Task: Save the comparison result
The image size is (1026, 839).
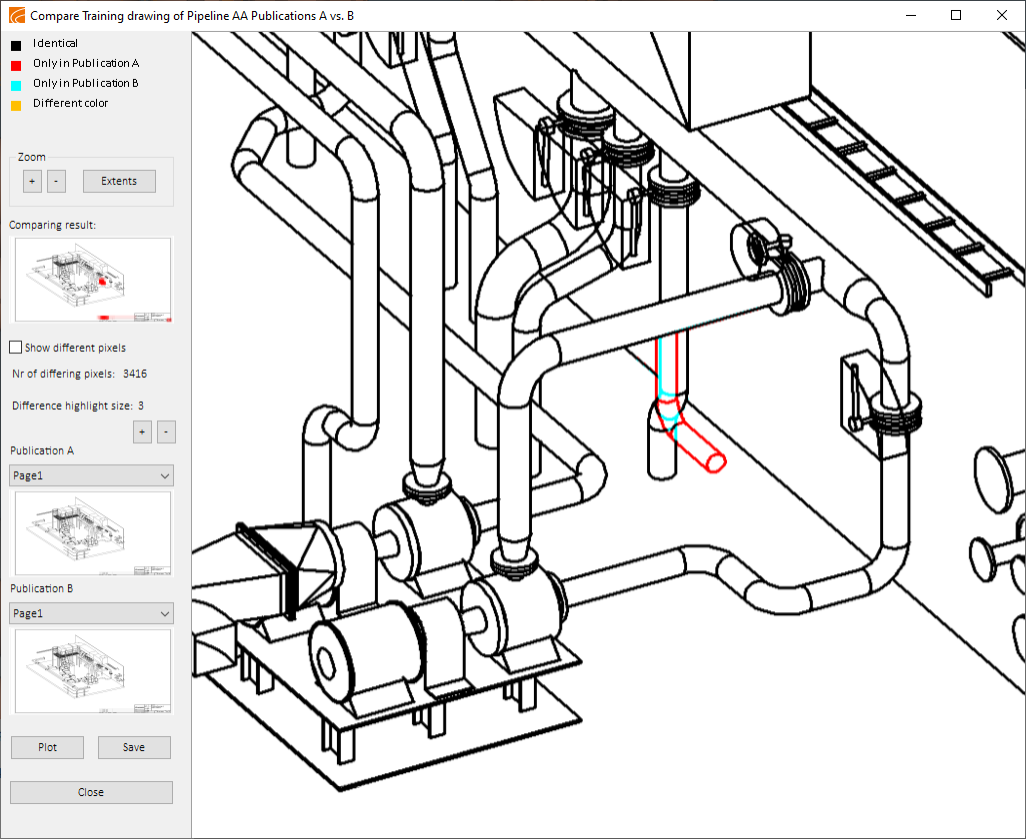Action: (134, 747)
